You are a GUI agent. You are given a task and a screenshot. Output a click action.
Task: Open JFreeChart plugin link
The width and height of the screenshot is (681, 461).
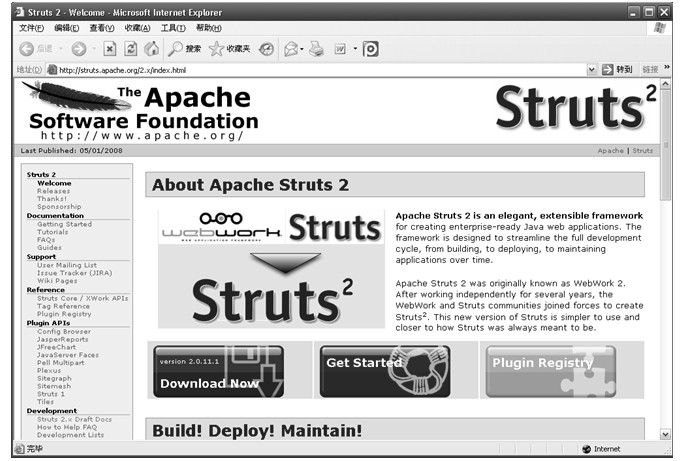click(x=56, y=347)
